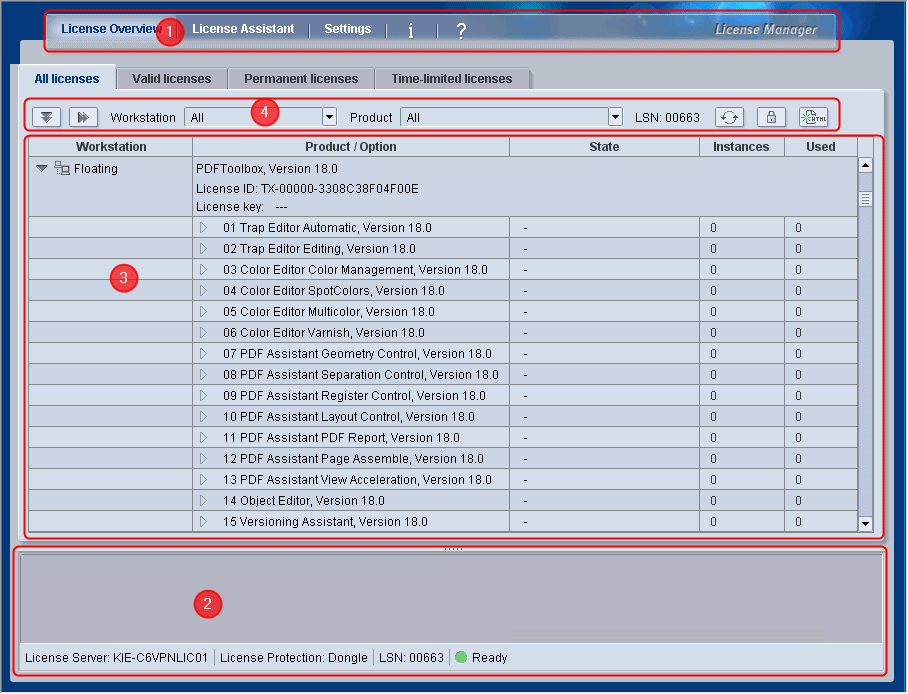
Task: Open the Workstation dropdown
Action: [329, 118]
